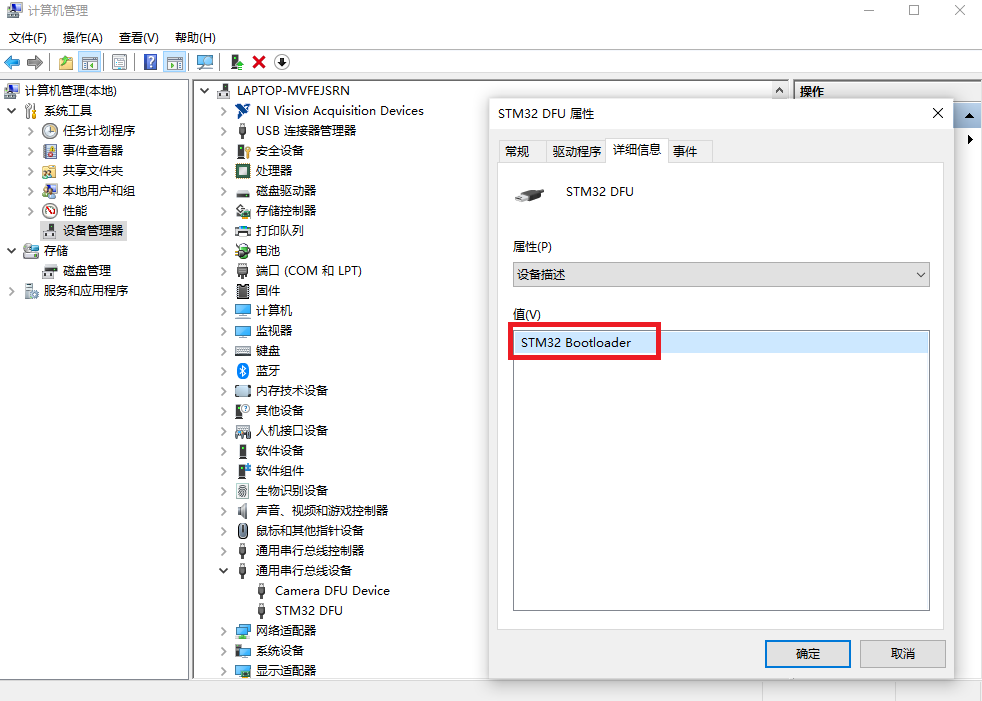The image size is (982, 701).
Task: Click Computer Management (计算机管理(本地)) root
Action: coord(71,91)
